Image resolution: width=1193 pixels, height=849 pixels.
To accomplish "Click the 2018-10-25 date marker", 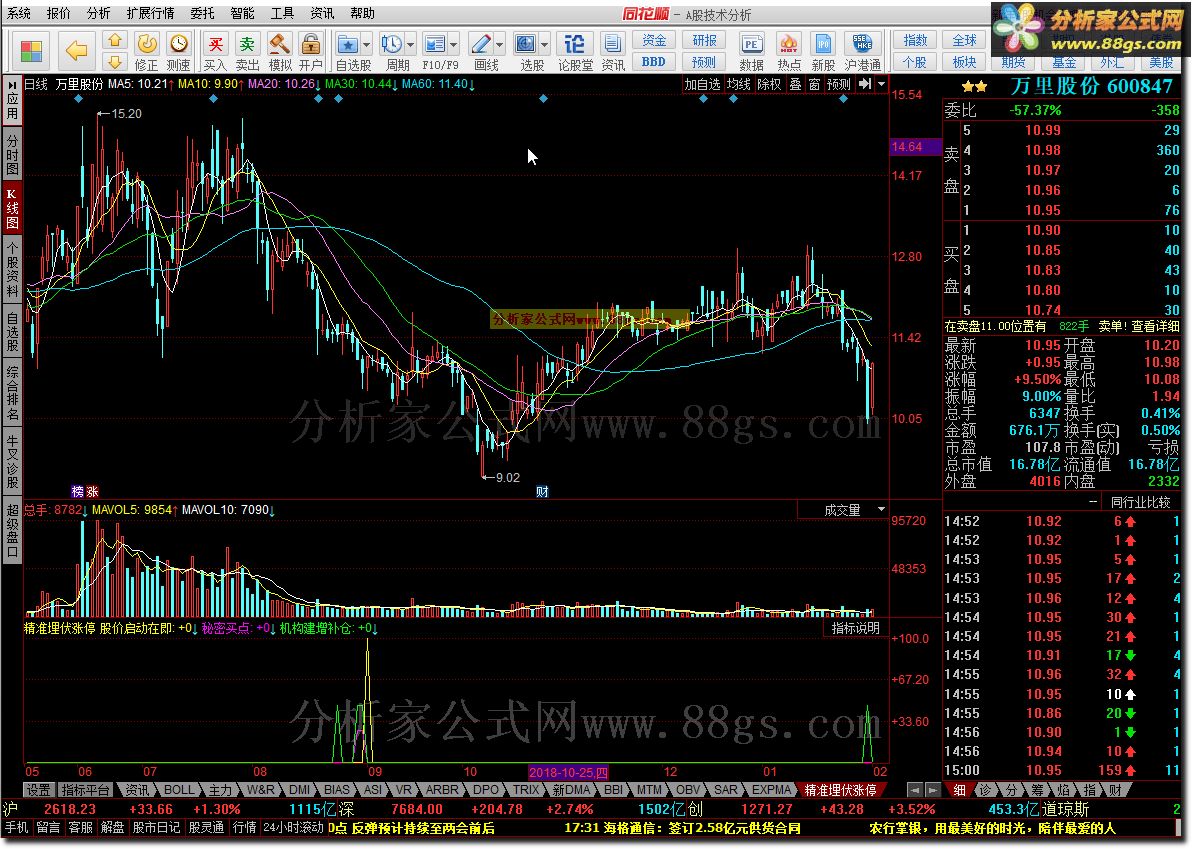I will click(x=568, y=772).
